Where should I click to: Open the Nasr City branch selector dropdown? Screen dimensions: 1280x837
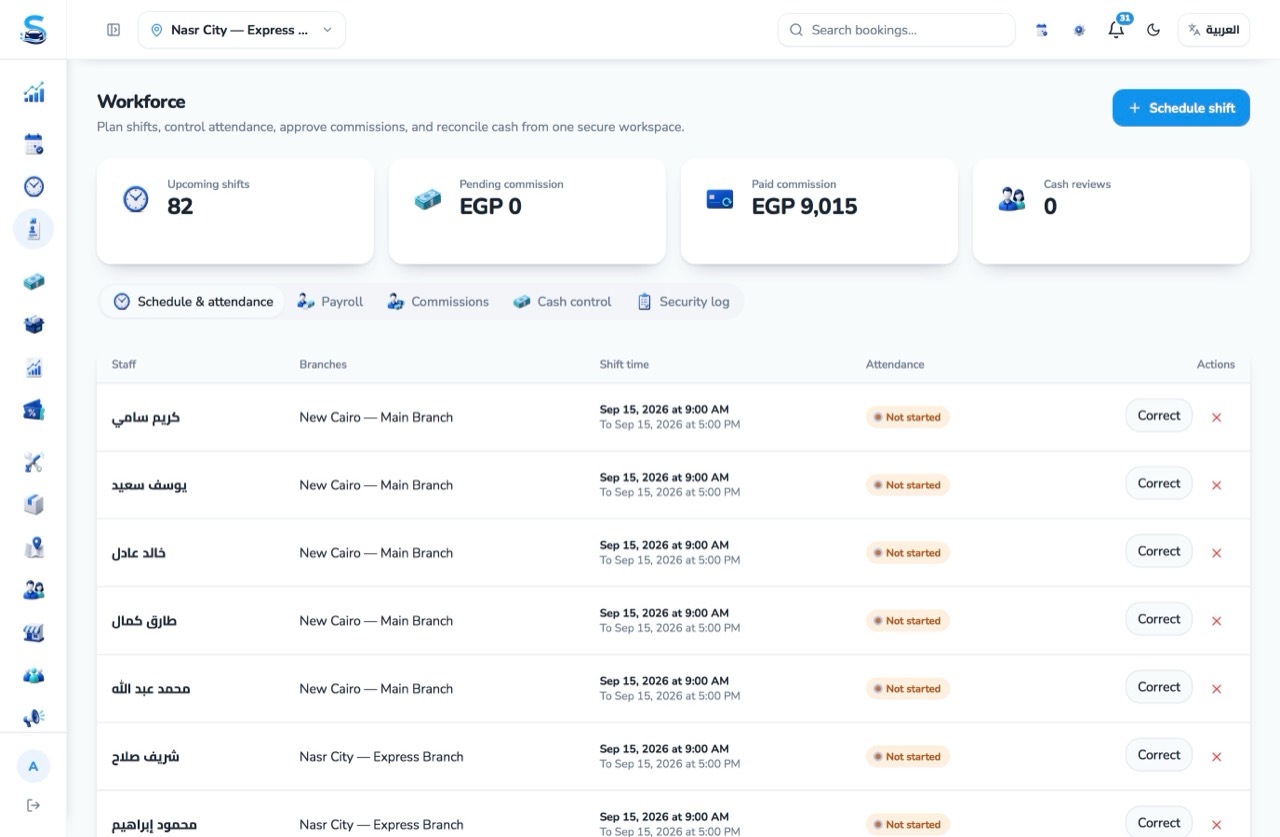242,30
